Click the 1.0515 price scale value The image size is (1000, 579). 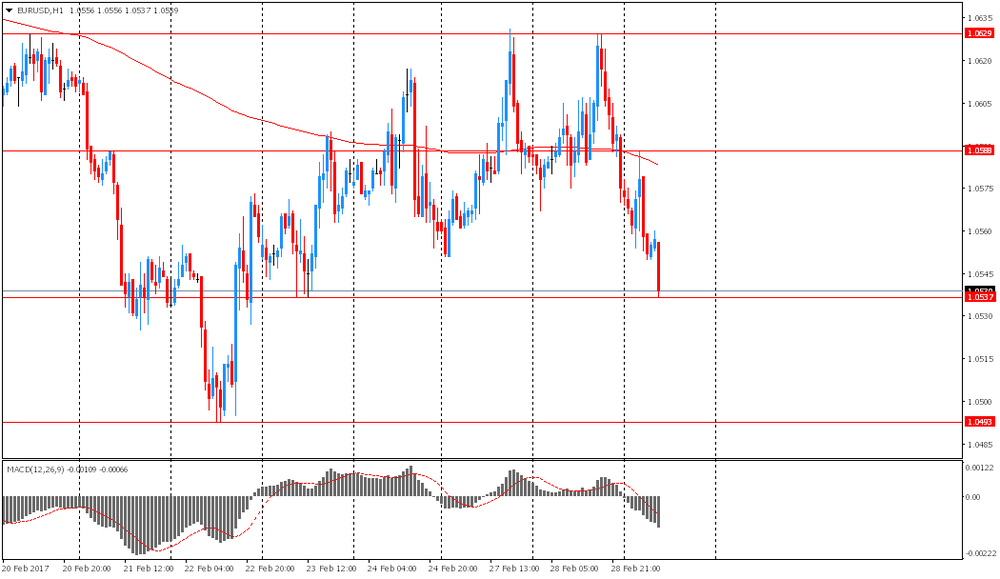click(980, 359)
